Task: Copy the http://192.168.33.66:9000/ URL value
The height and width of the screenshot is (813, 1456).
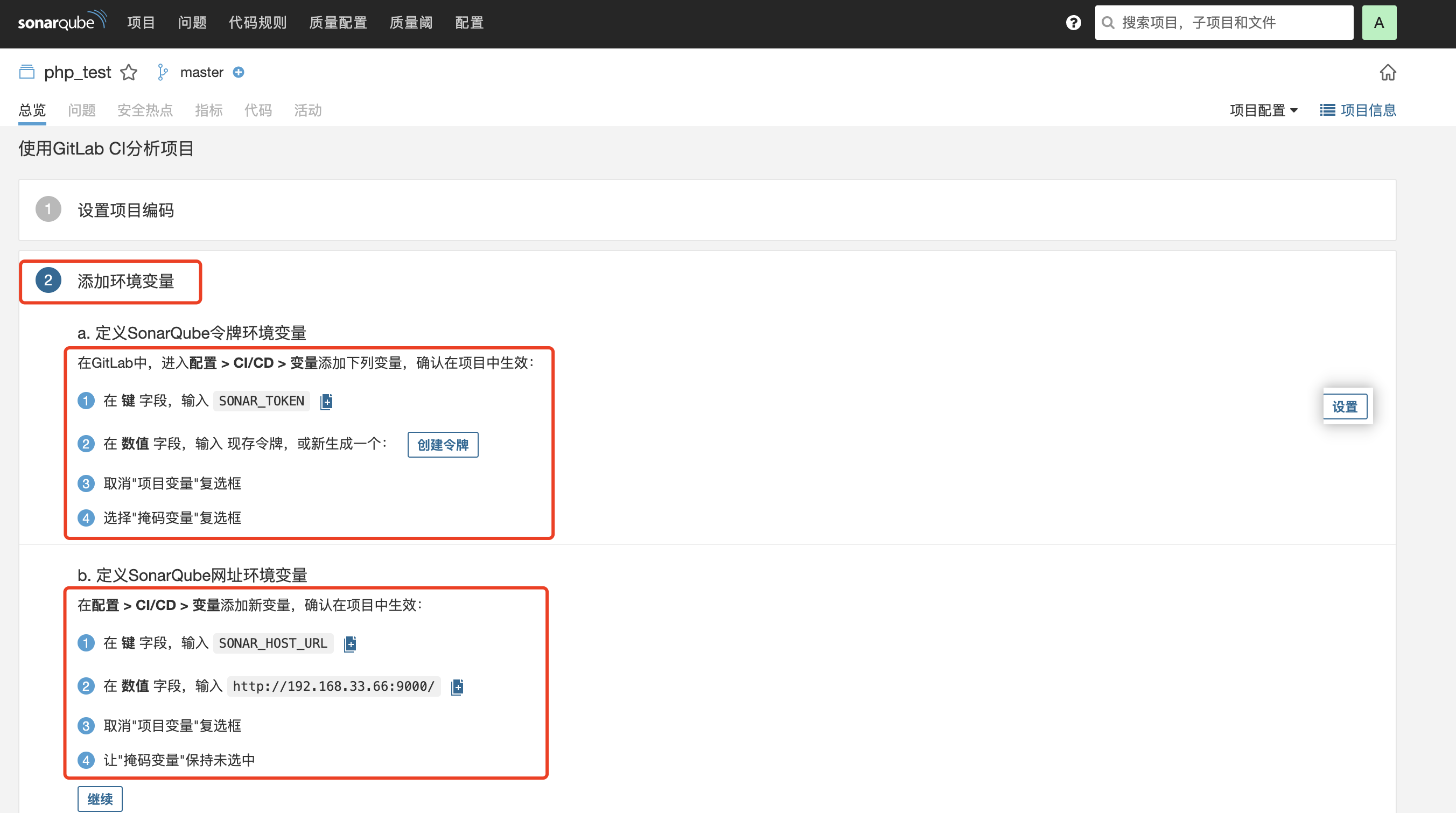Action: click(x=457, y=686)
